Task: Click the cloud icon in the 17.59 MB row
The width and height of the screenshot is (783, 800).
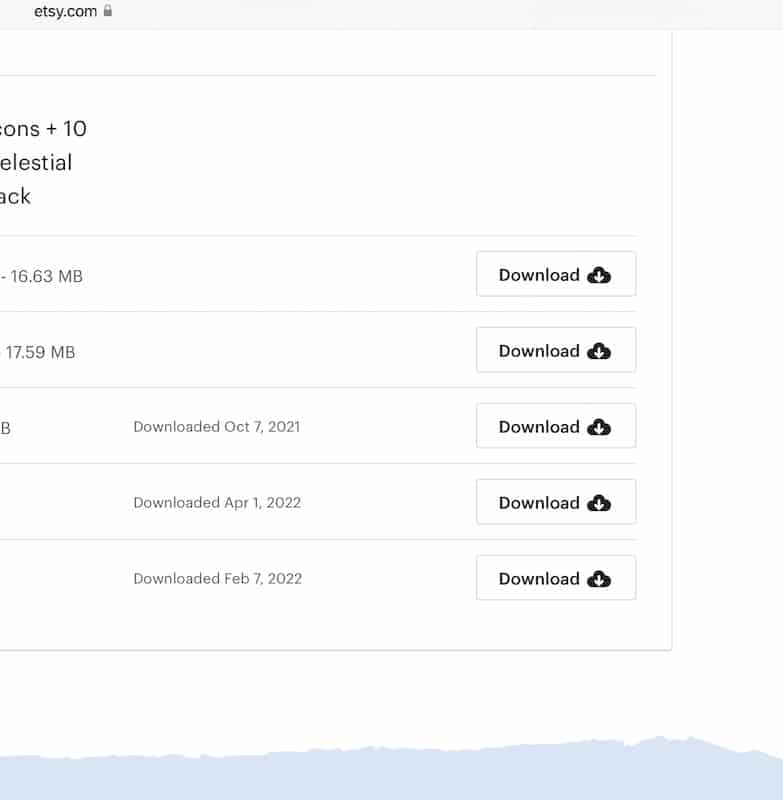Action: [x=599, y=351]
